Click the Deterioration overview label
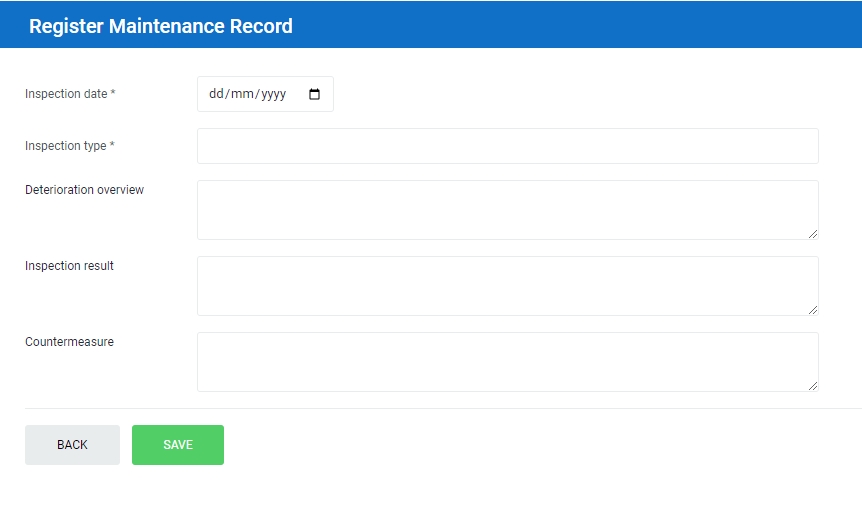862x523 pixels. (x=84, y=190)
